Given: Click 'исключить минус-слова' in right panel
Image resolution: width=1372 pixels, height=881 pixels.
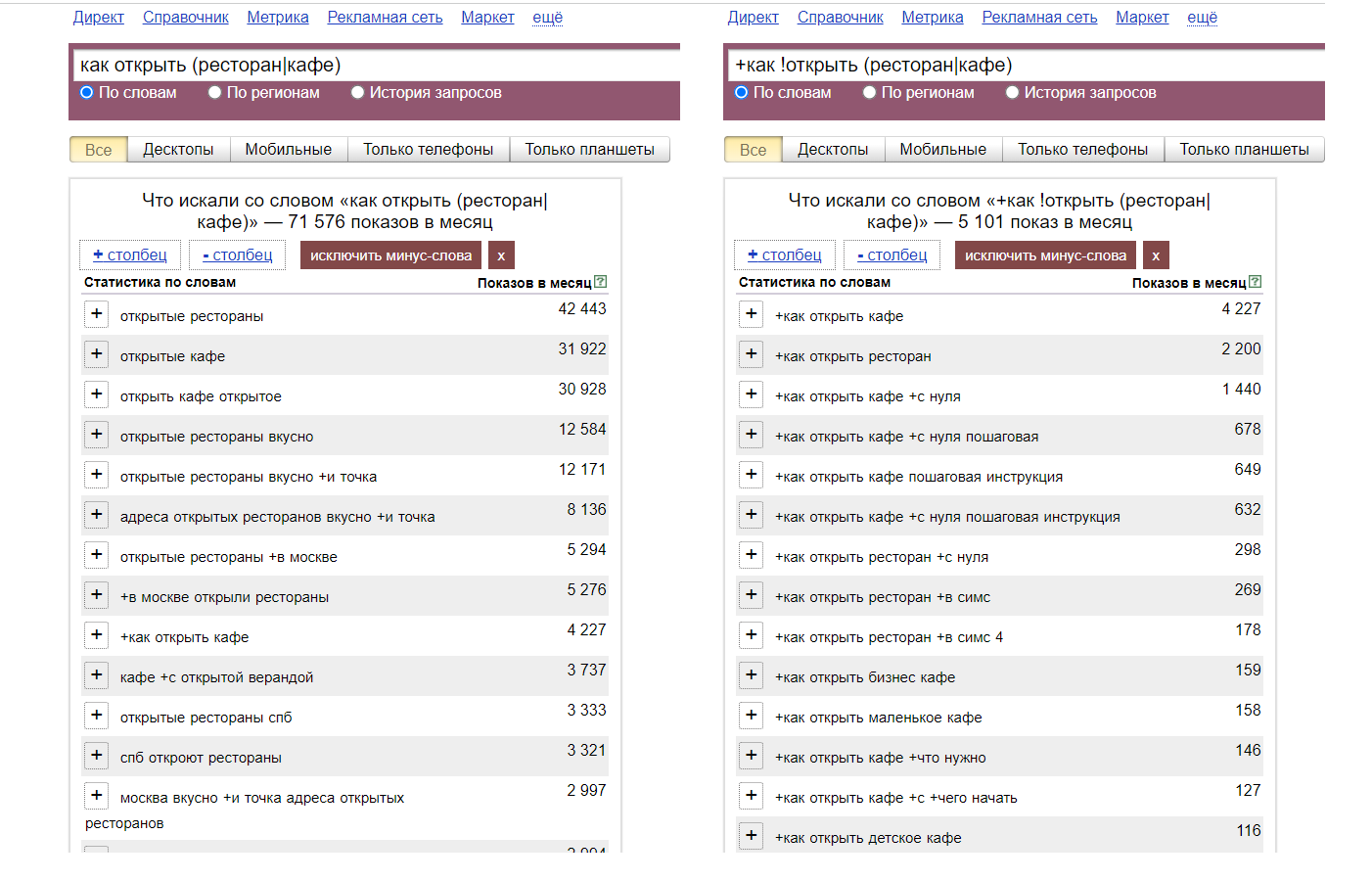Looking at the screenshot, I should point(1045,255).
